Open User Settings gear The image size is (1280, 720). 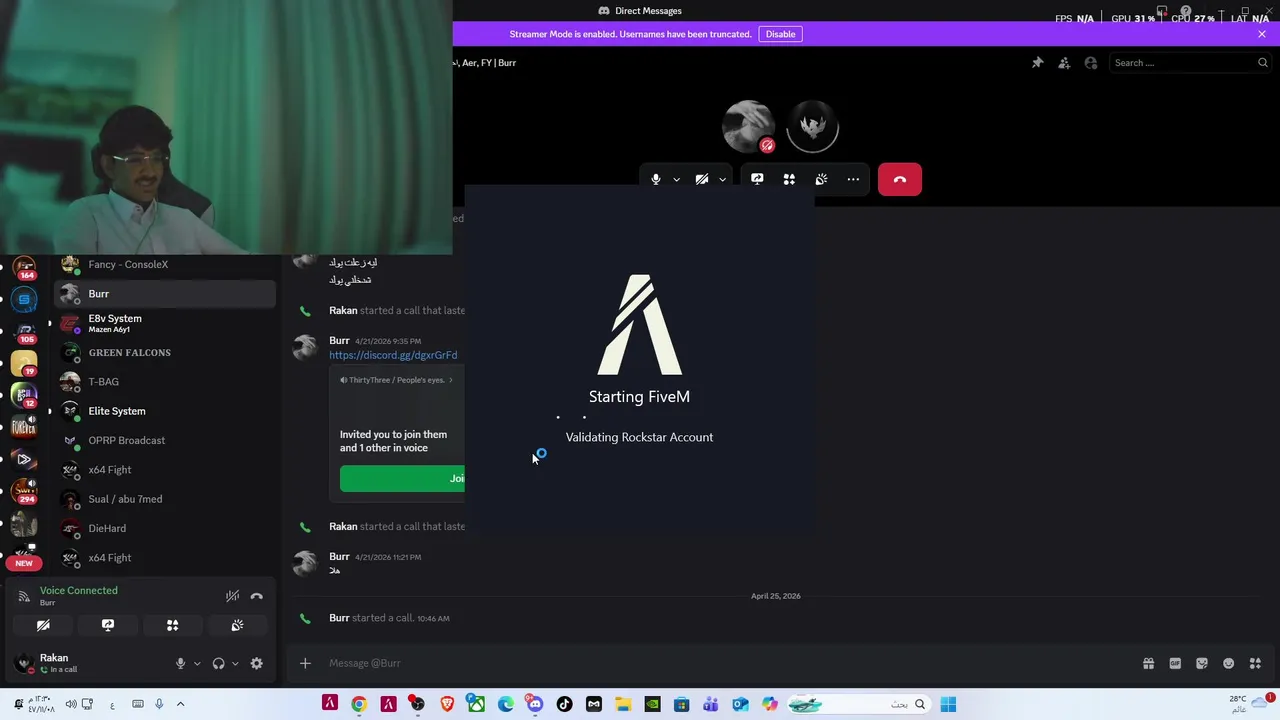tap(257, 664)
